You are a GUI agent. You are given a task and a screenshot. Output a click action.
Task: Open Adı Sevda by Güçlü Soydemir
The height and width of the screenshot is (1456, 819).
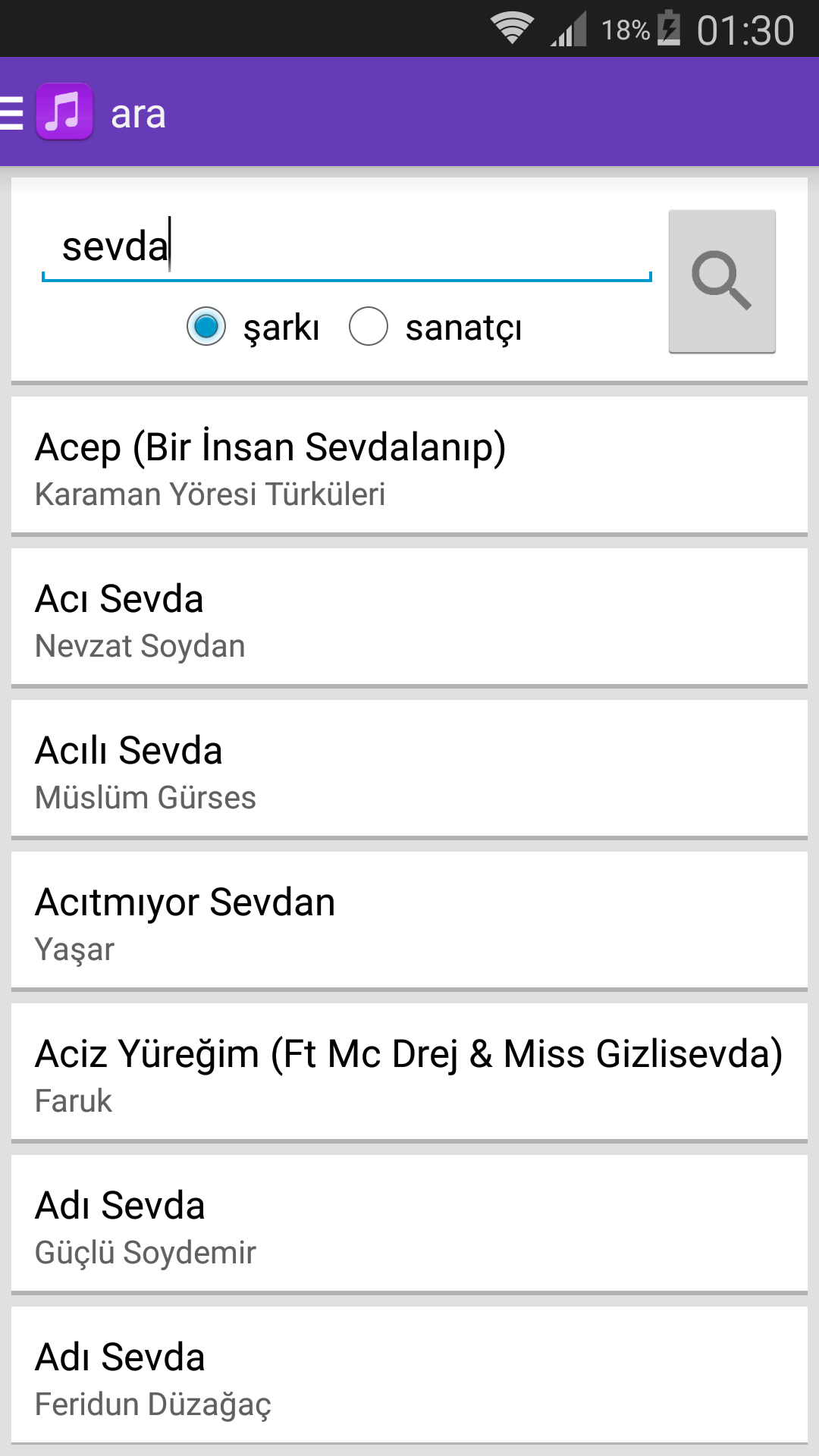coord(409,1224)
